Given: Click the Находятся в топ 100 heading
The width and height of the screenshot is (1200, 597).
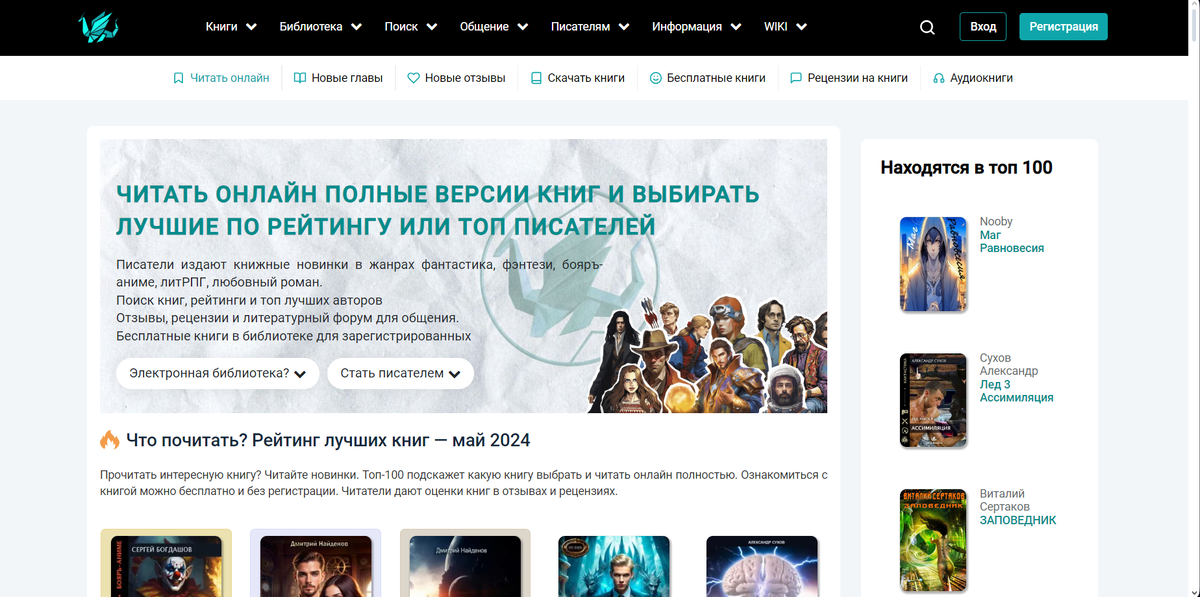Looking at the screenshot, I should (x=966, y=168).
